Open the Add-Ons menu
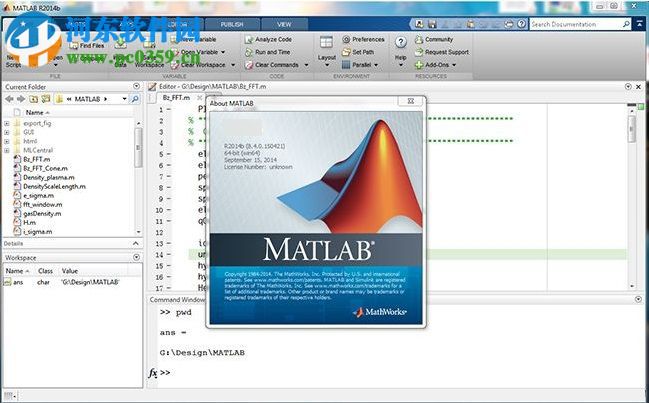The width and height of the screenshot is (649, 403). click(435, 65)
